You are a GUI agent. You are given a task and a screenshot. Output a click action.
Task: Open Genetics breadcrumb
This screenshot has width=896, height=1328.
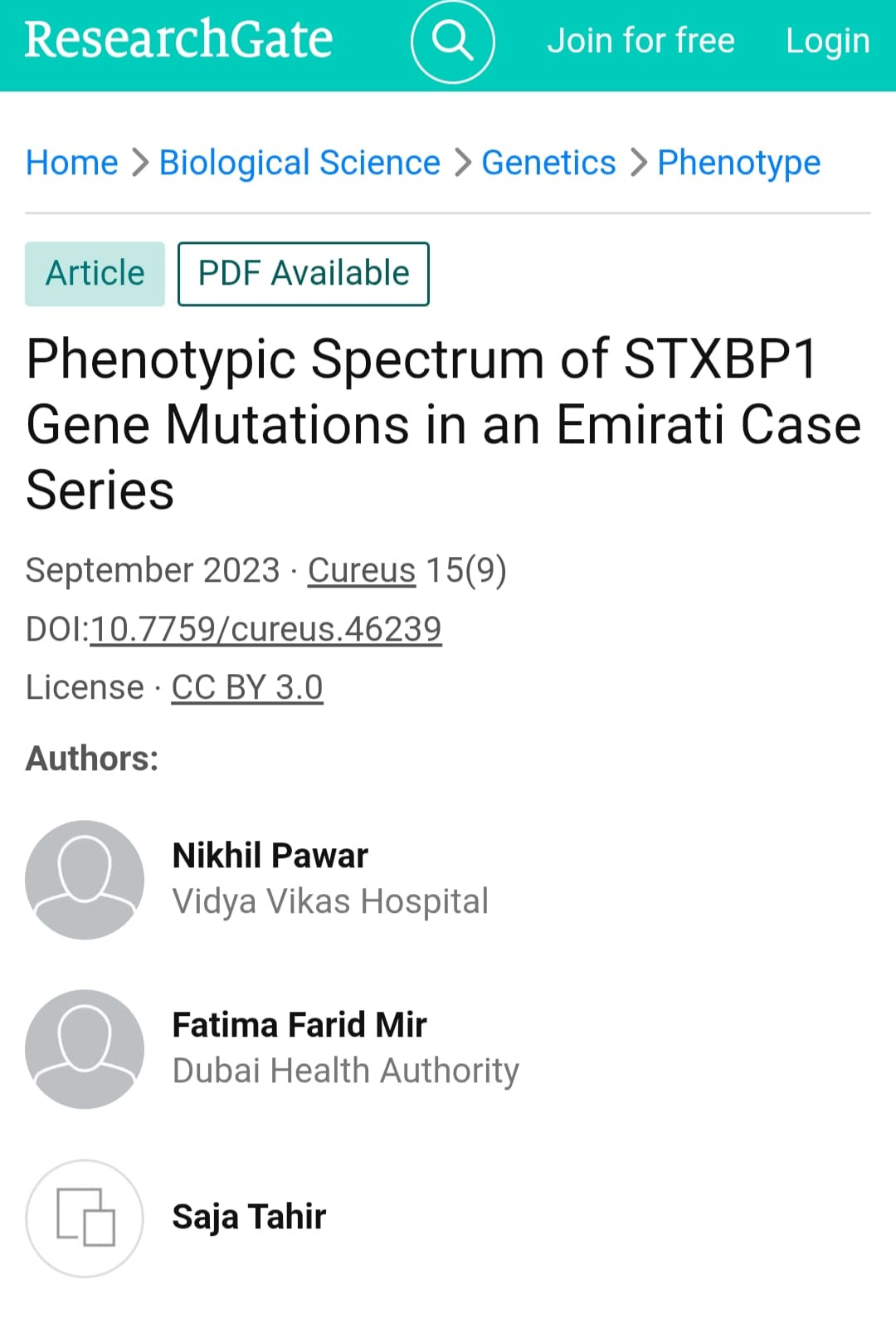pos(548,163)
